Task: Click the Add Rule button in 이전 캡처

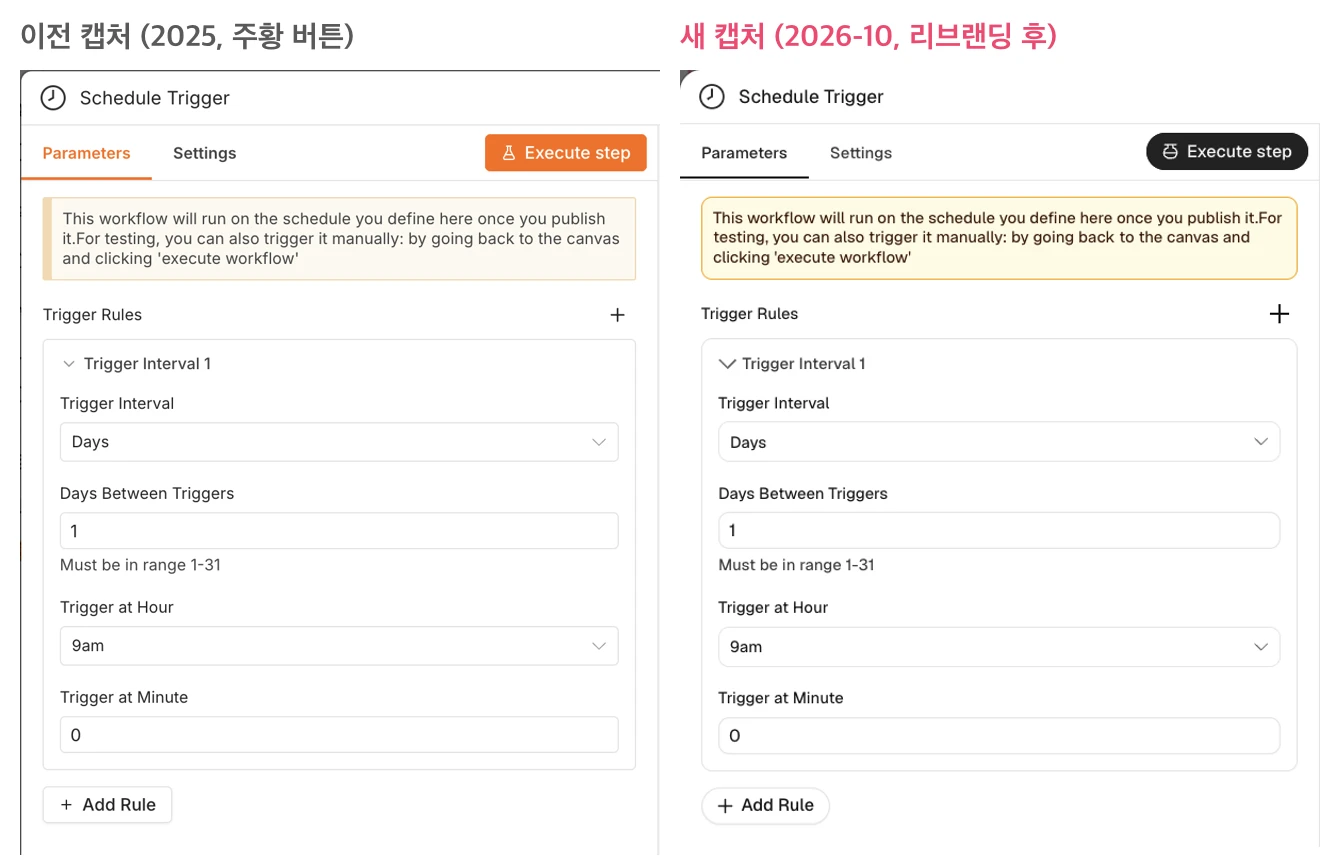Action: click(x=107, y=805)
